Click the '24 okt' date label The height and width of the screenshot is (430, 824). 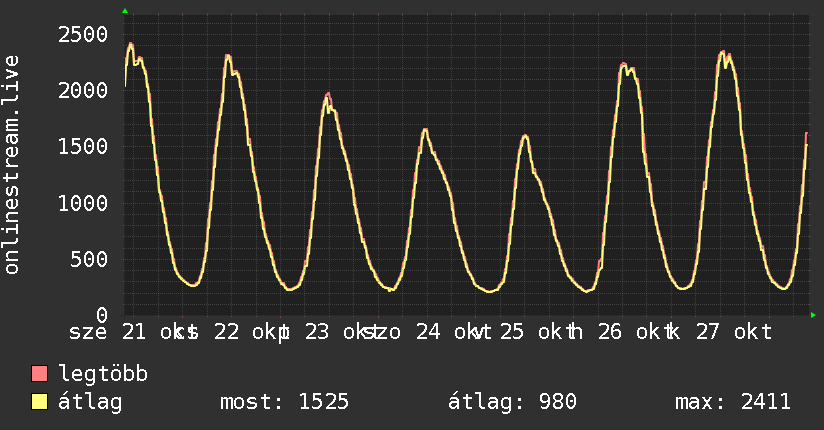(453, 332)
